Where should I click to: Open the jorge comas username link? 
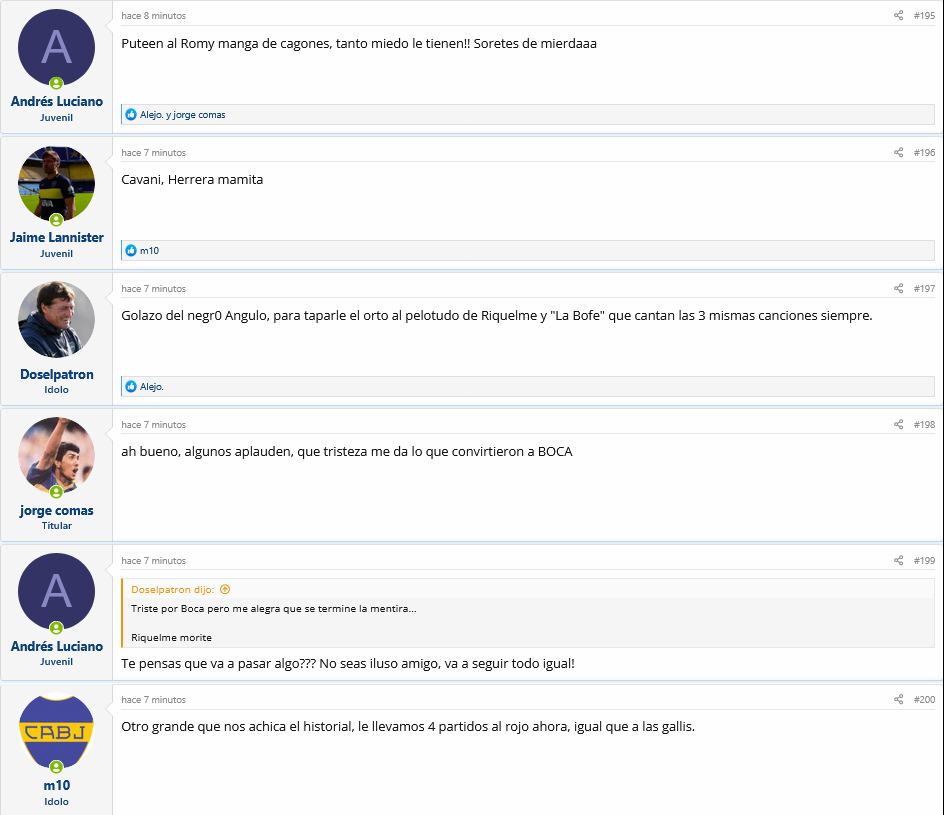click(57, 510)
